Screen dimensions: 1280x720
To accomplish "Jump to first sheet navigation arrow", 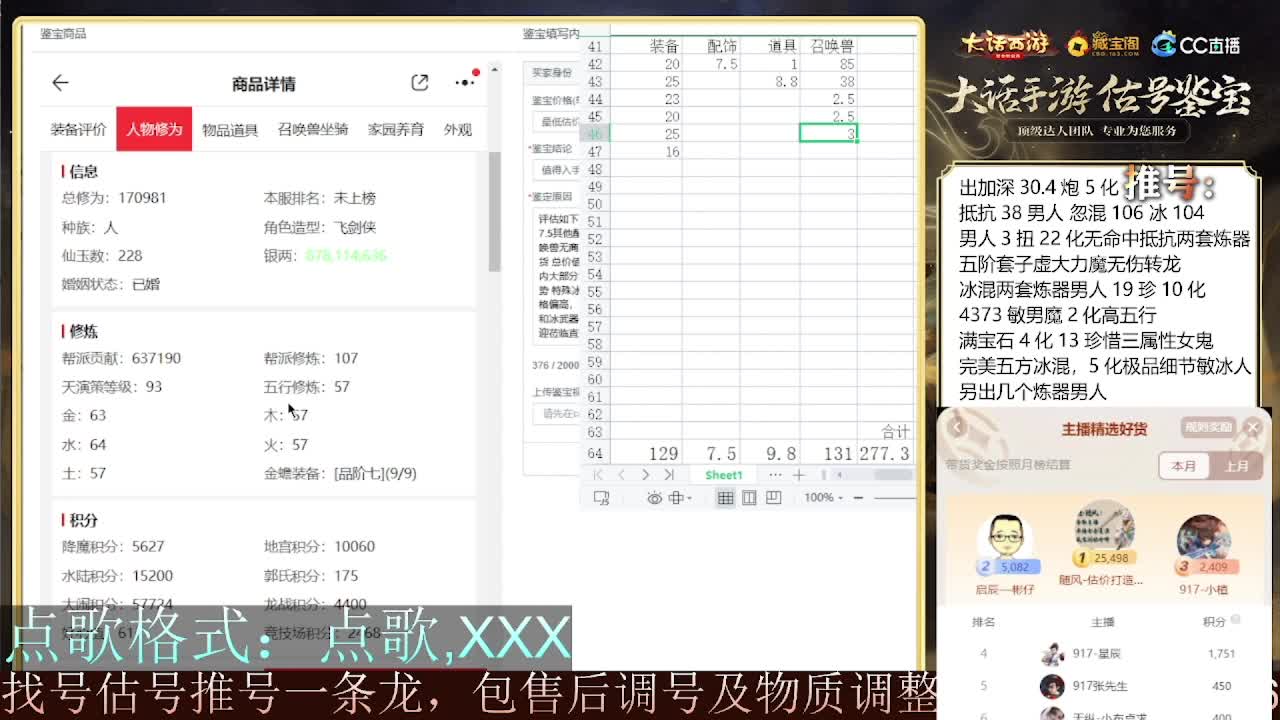I will click(x=598, y=475).
